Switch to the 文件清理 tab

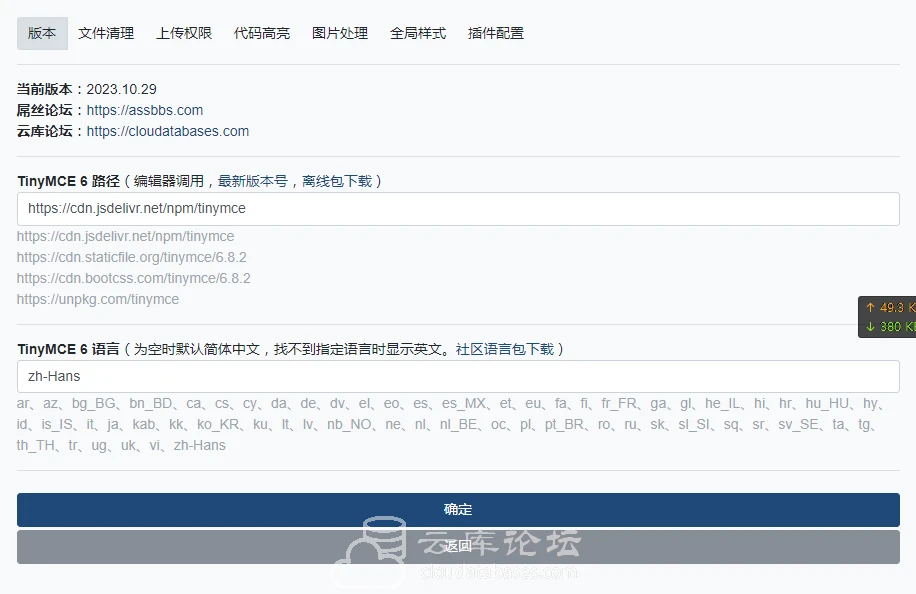coord(106,33)
